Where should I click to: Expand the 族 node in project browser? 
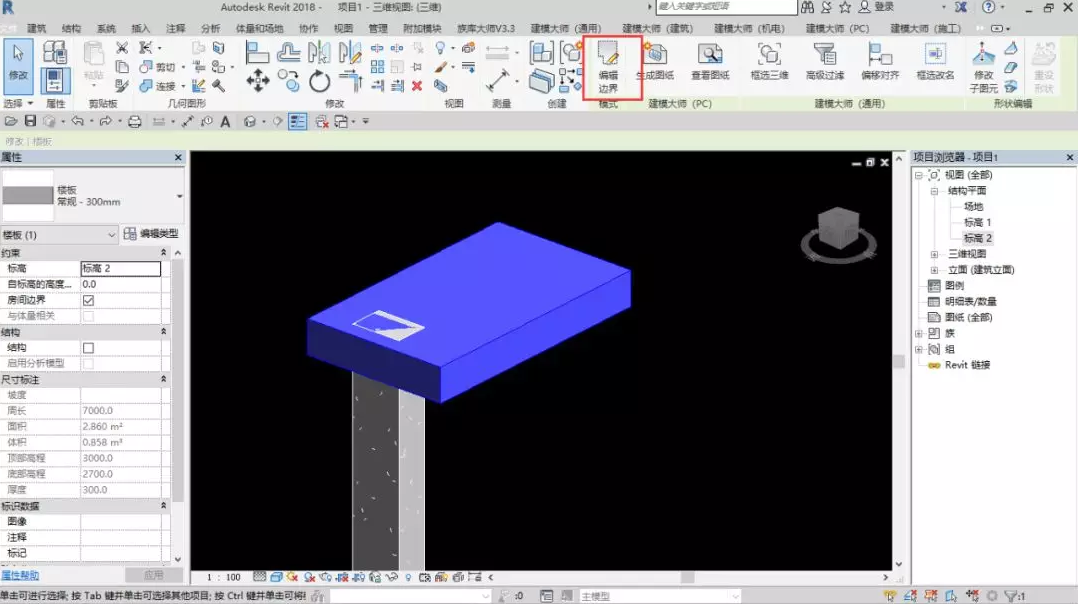click(919, 333)
